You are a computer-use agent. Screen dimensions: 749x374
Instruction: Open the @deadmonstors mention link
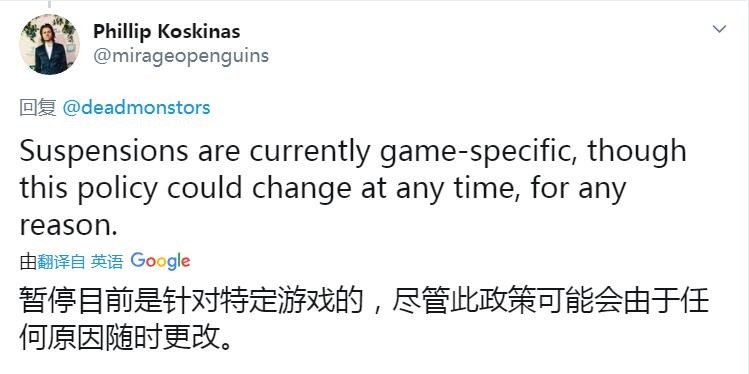[136, 107]
